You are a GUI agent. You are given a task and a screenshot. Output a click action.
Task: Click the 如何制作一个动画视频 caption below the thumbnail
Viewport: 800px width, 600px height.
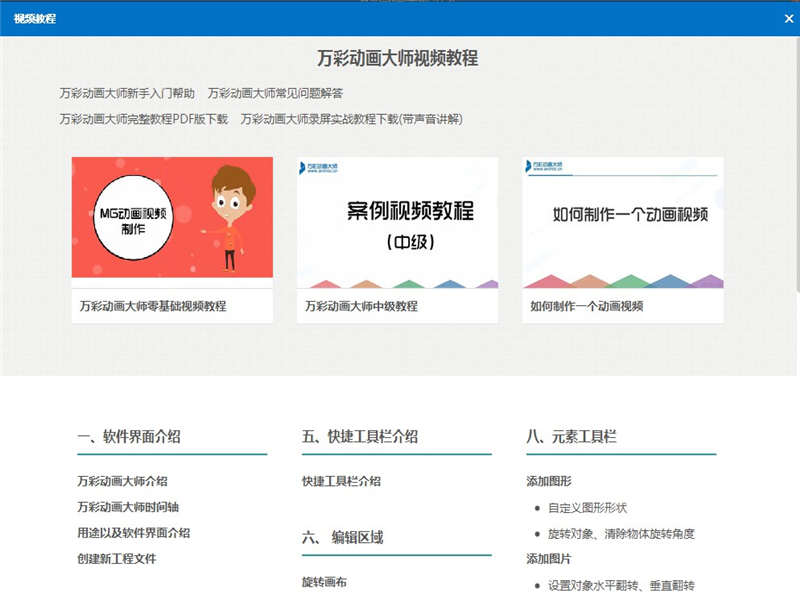click(x=587, y=306)
